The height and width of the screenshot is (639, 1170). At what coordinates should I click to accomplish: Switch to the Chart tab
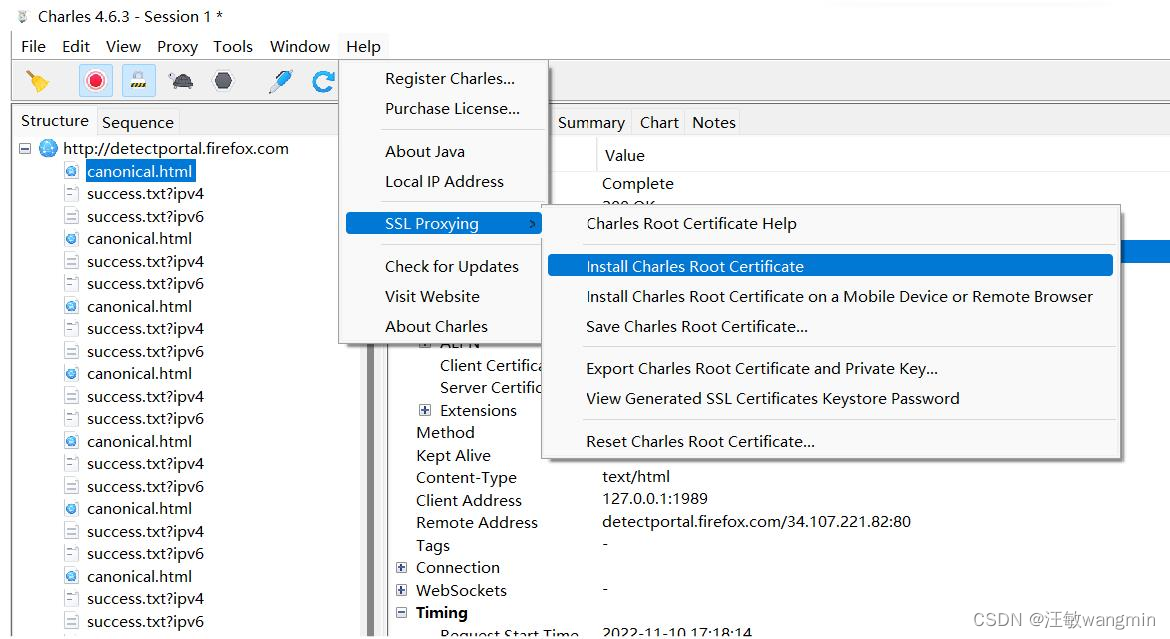point(659,122)
